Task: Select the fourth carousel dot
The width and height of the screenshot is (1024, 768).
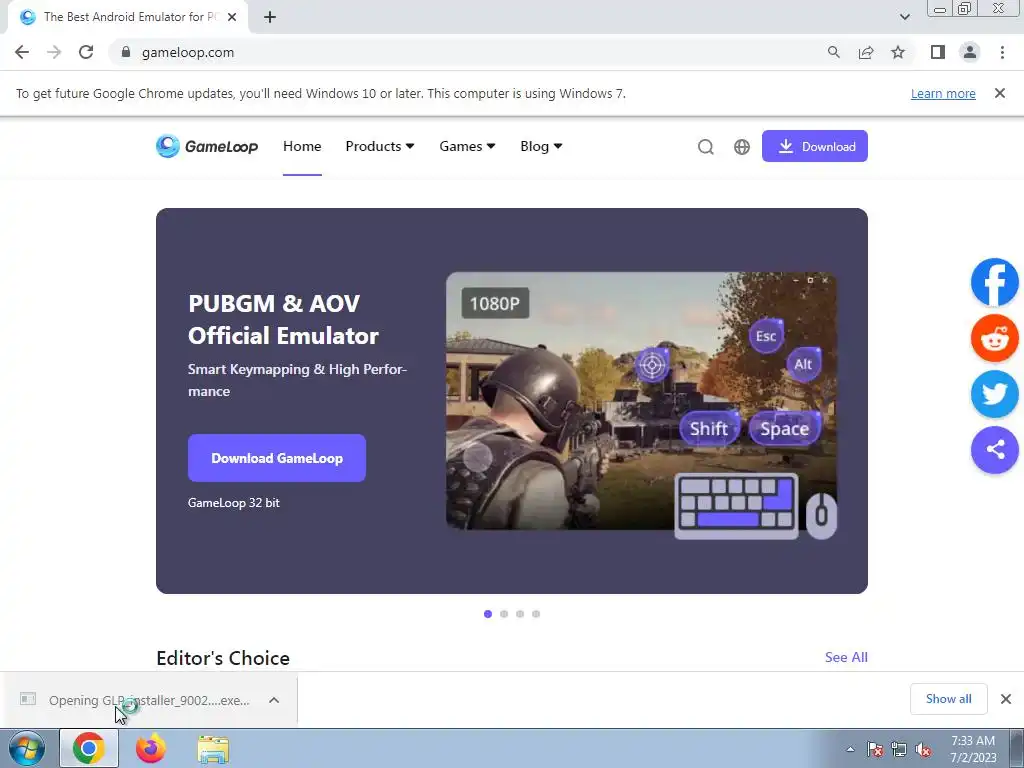Action: pyautogui.click(x=536, y=614)
